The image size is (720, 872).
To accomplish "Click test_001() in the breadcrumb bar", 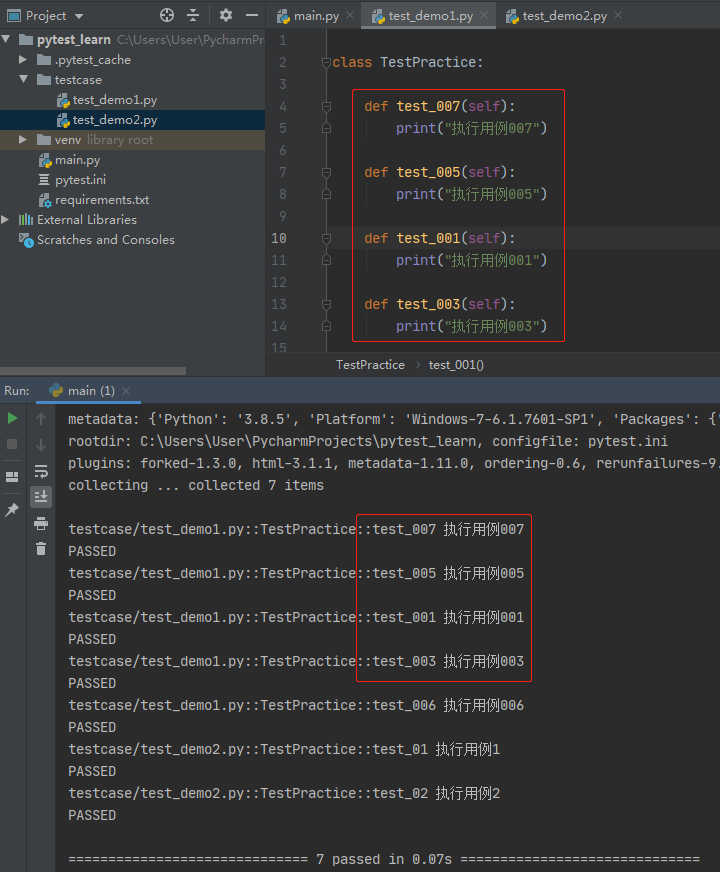I will pyautogui.click(x=456, y=365).
